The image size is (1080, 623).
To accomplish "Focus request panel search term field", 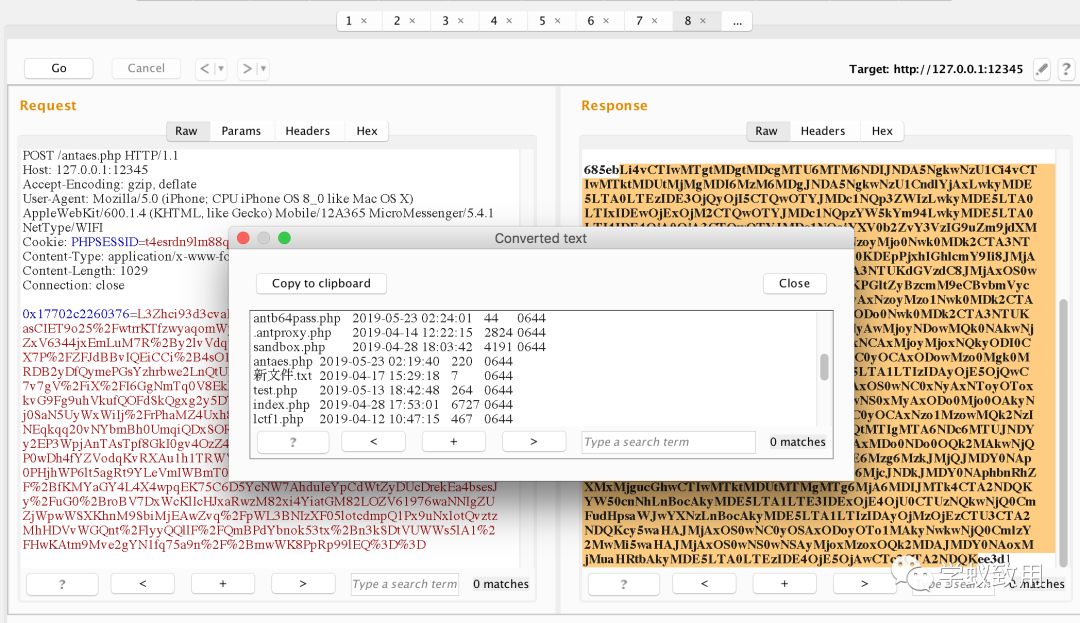I will click(404, 584).
